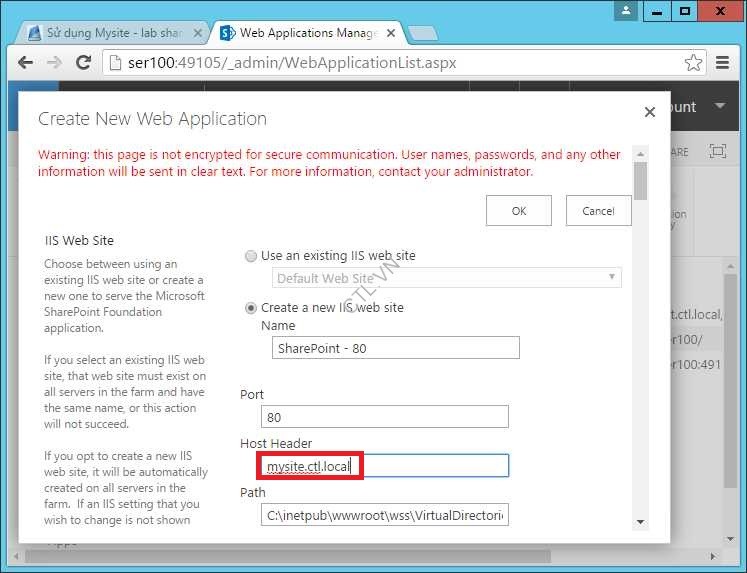Close the Sử dụng Mysite tab
747x573 pixels.
(198, 33)
